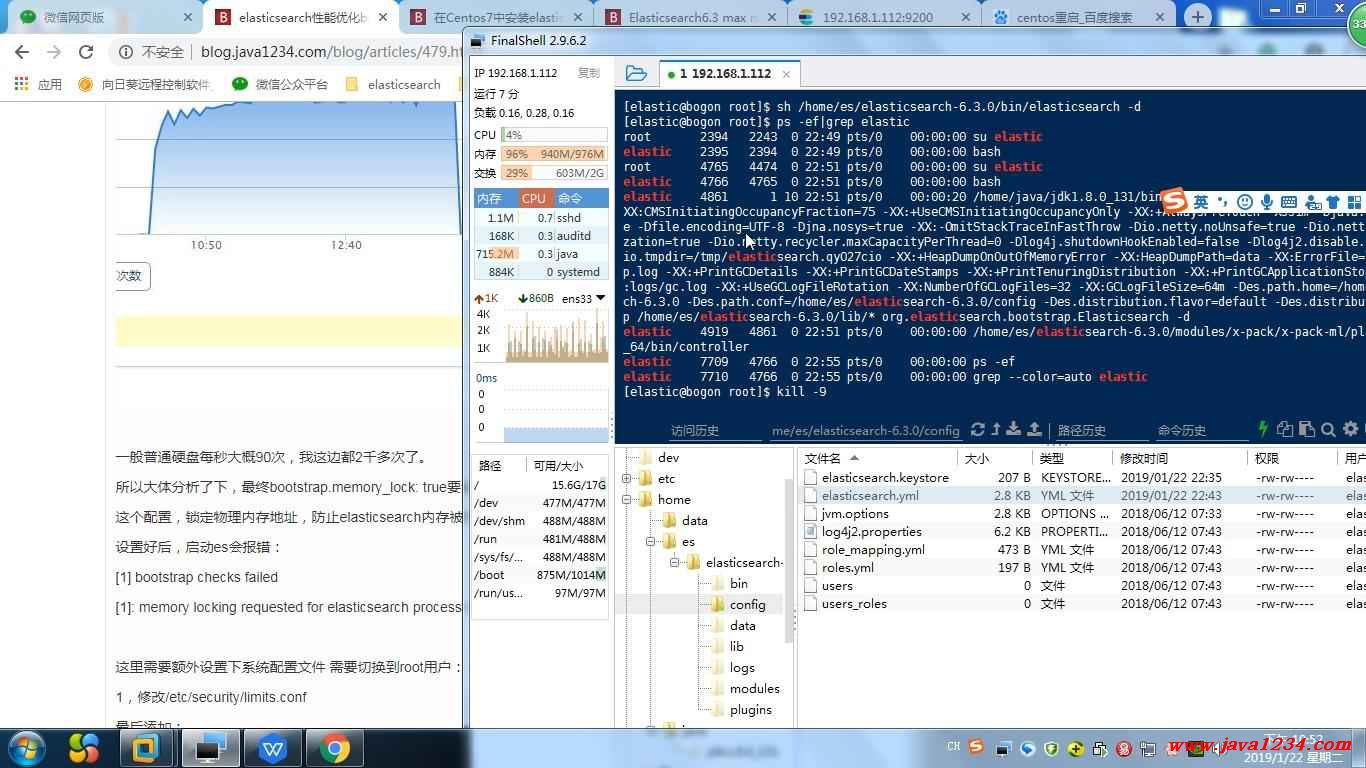Sort processes by CPU column

pyautogui.click(x=534, y=199)
